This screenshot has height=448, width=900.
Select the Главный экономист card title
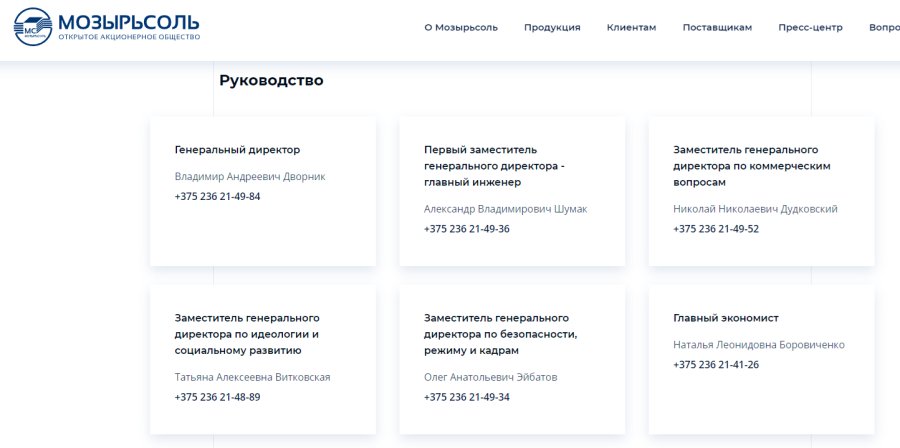pyautogui.click(x=726, y=318)
